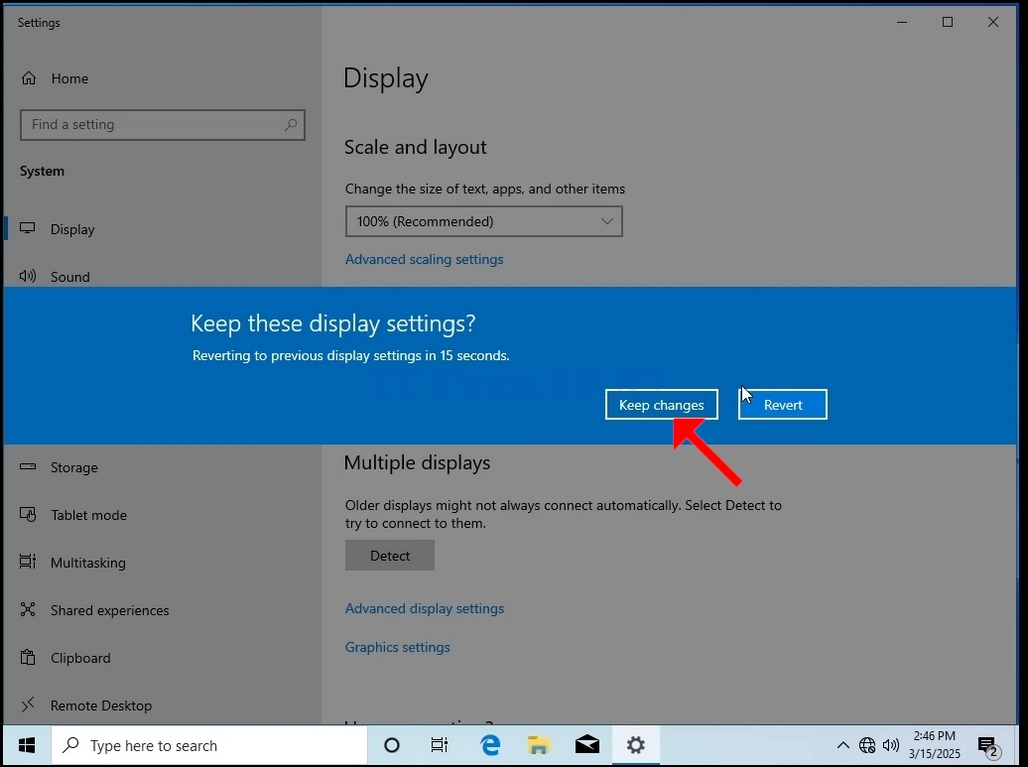This screenshot has width=1028, height=767.
Task: Open the Windows Start menu
Action: 27,745
